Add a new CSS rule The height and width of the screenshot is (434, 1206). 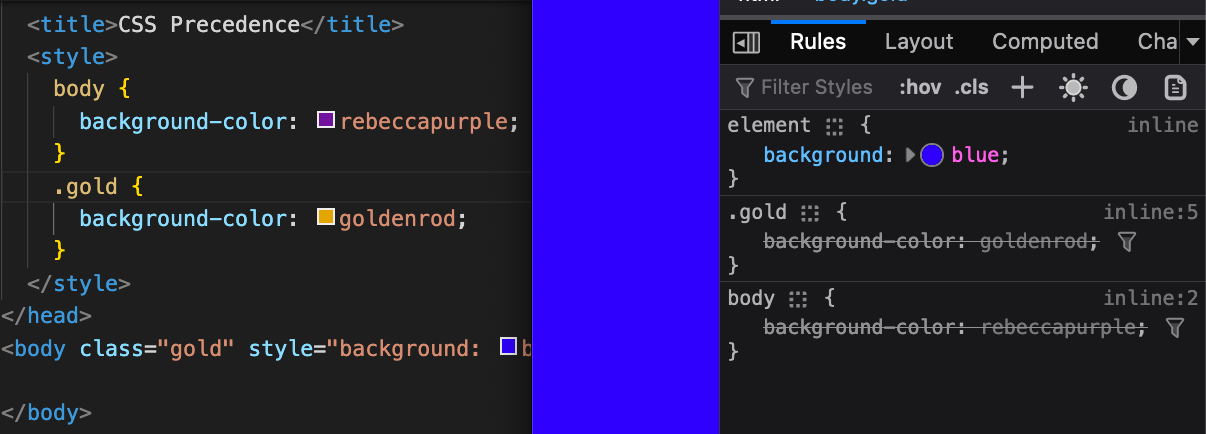(x=1022, y=88)
